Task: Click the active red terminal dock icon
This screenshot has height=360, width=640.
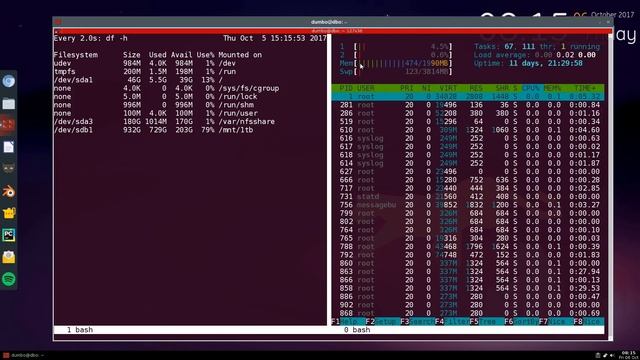Action: (9, 125)
